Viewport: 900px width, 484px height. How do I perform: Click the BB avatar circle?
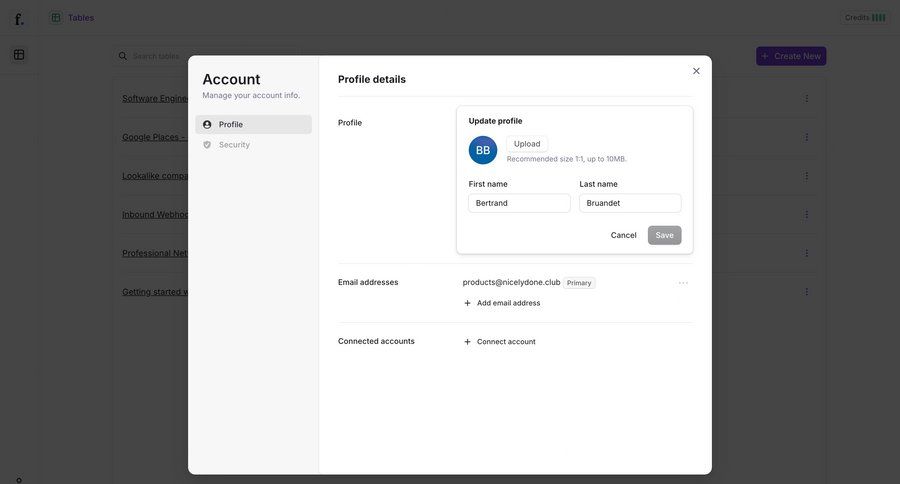pyautogui.click(x=483, y=150)
